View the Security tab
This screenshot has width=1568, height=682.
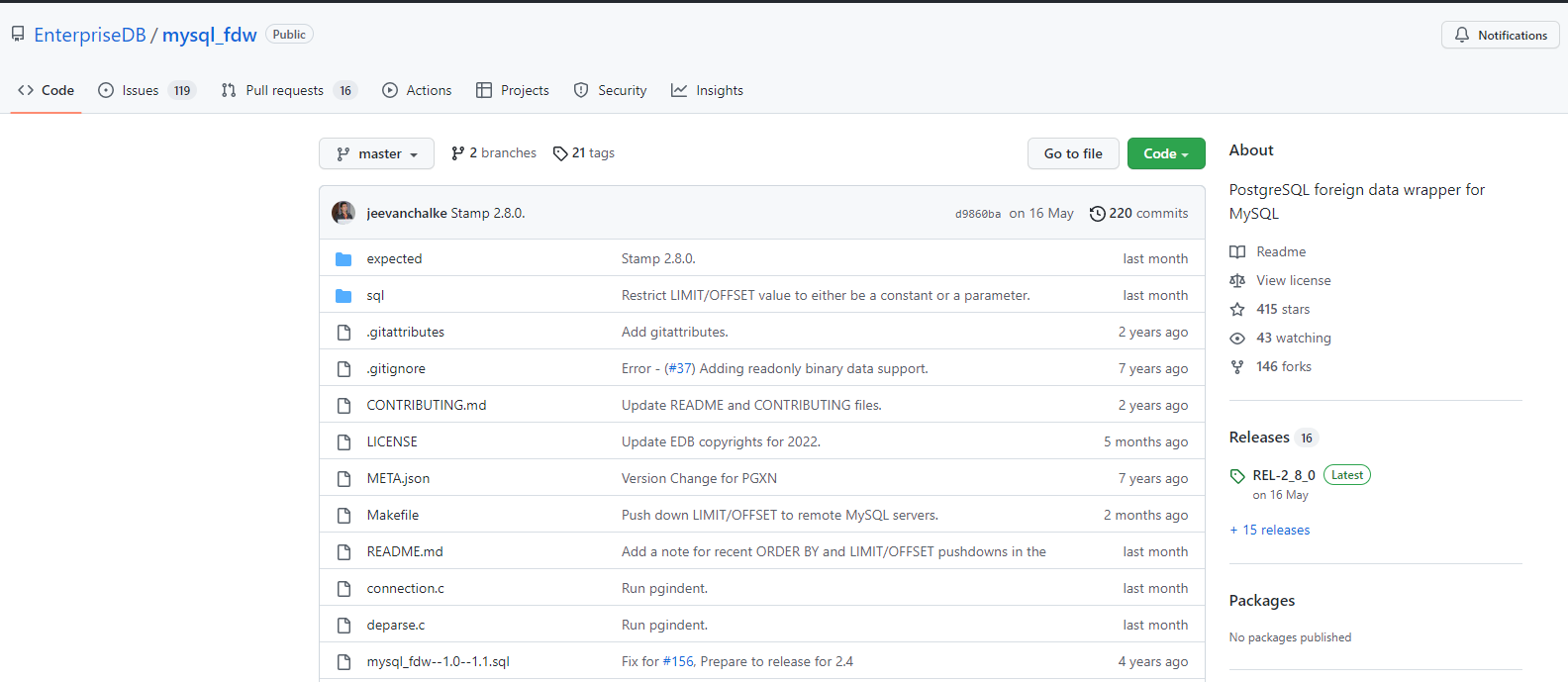[x=610, y=90]
